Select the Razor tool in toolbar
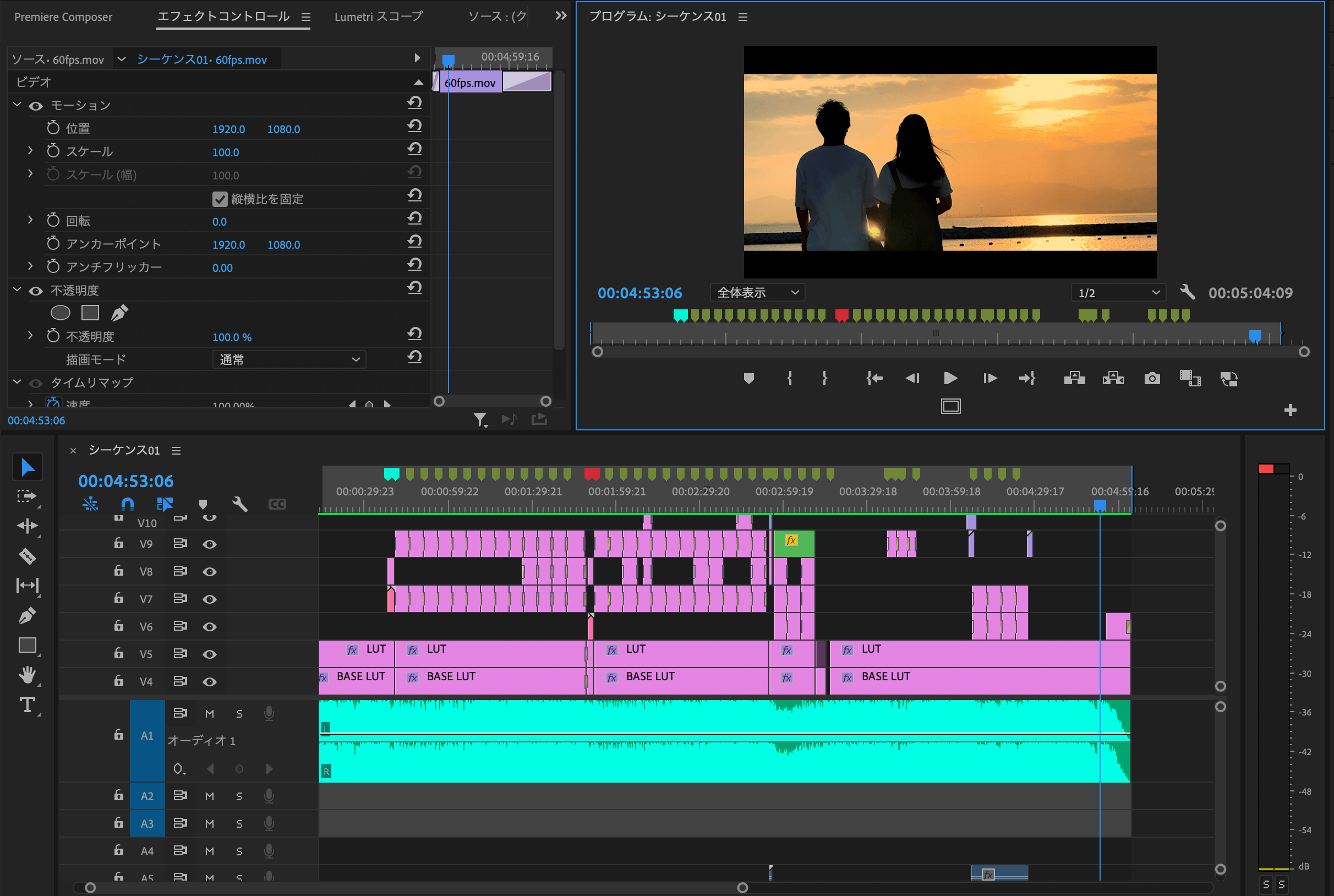1334x896 pixels. pyautogui.click(x=27, y=555)
